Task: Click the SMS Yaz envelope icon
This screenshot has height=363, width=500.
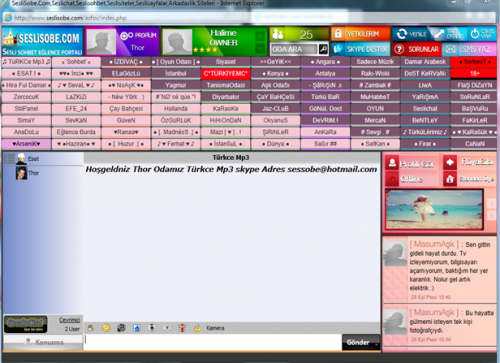Action: [450, 49]
